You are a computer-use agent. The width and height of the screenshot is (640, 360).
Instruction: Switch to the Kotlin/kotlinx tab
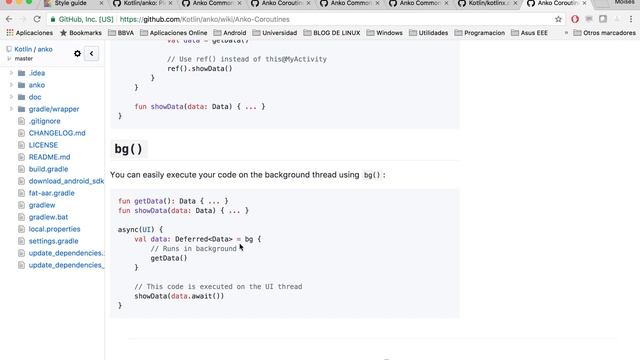tap(487, 3)
